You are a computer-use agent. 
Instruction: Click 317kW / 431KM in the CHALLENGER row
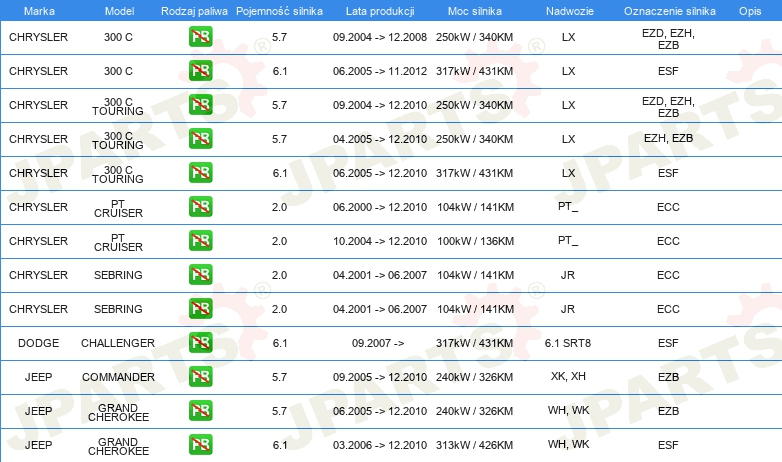click(474, 343)
